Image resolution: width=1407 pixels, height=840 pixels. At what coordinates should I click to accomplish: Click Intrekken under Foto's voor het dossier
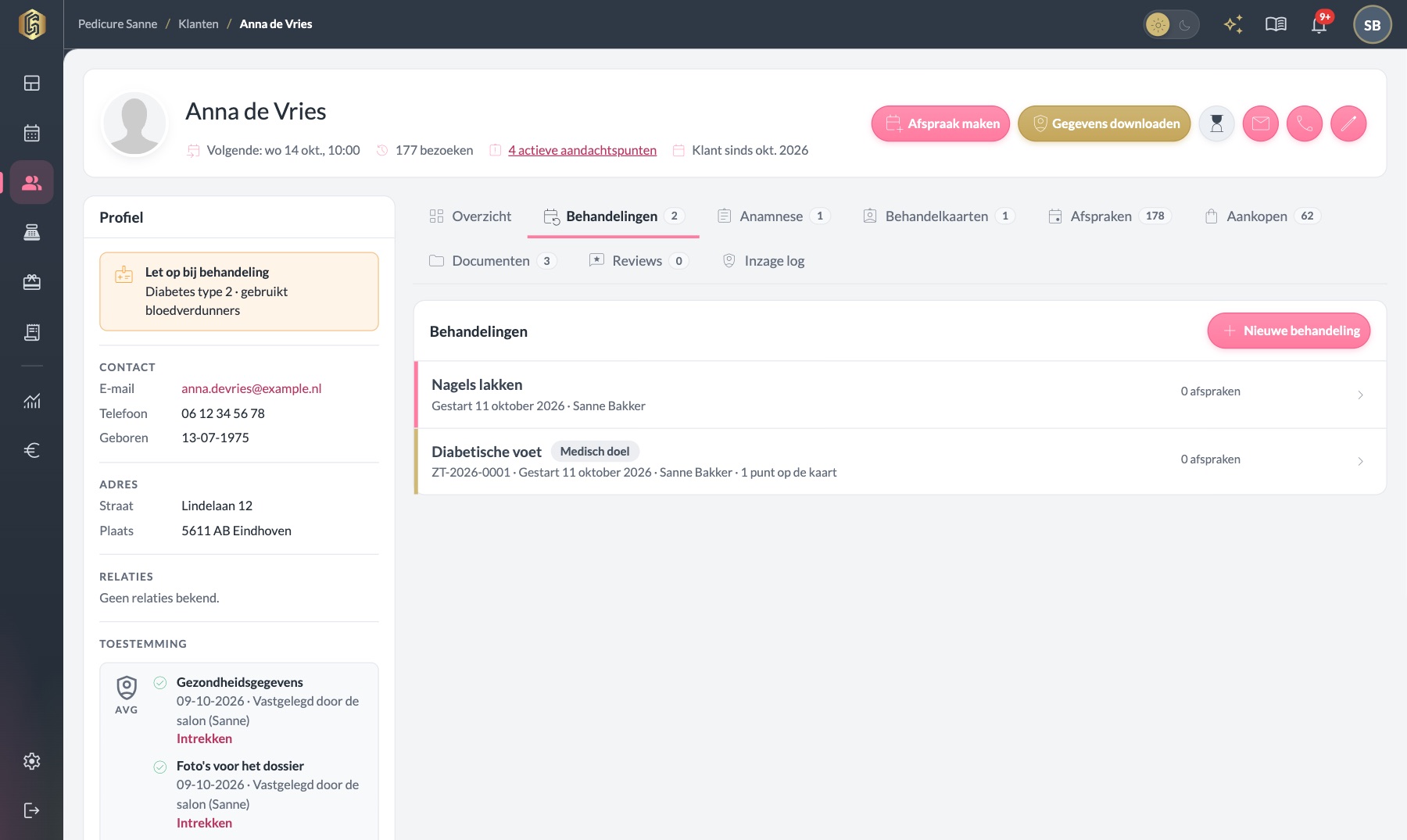(204, 823)
